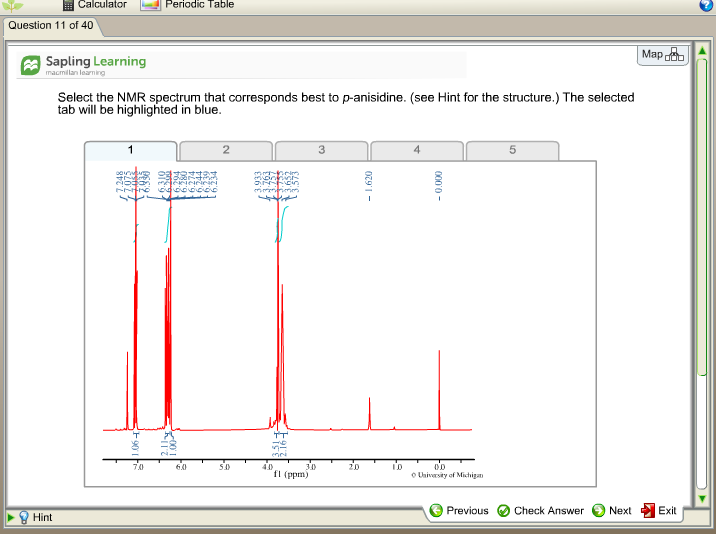The height and width of the screenshot is (537, 716).
Task: Click the blue help question mark icon
Action: 707,5
